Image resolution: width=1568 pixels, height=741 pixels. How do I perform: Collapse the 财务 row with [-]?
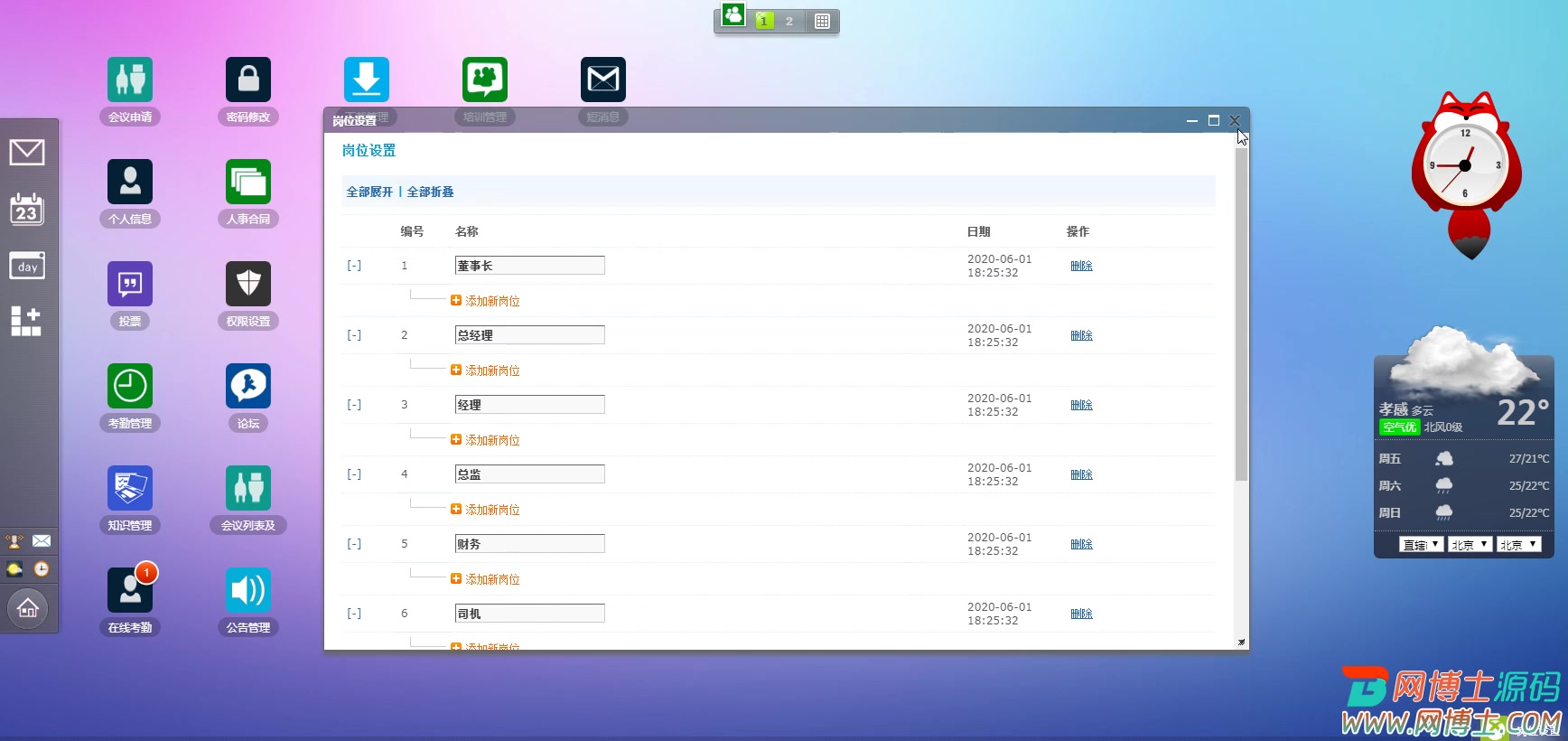354,544
